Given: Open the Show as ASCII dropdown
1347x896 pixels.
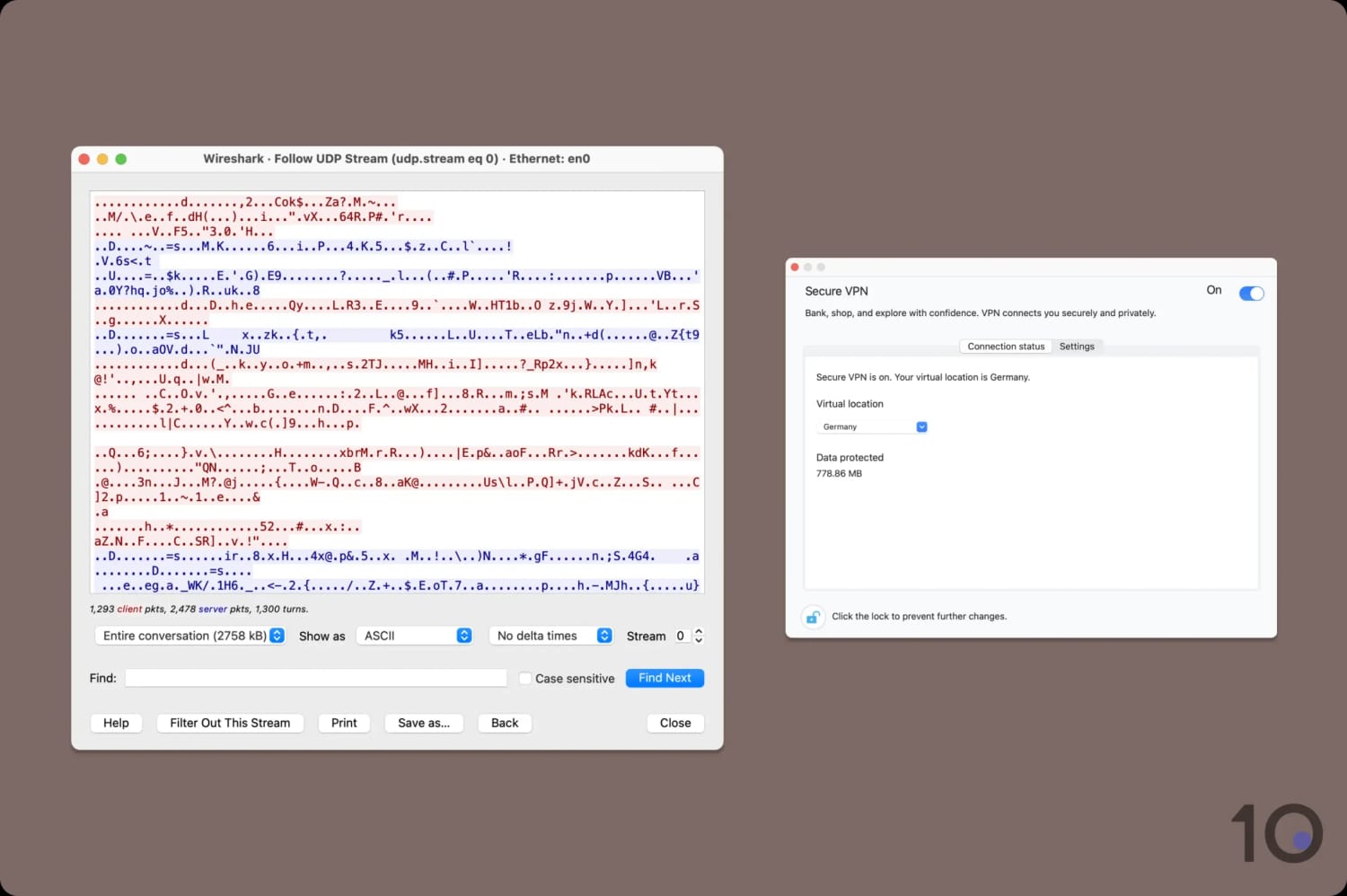Looking at the screenshot, I should coord(415,636).
